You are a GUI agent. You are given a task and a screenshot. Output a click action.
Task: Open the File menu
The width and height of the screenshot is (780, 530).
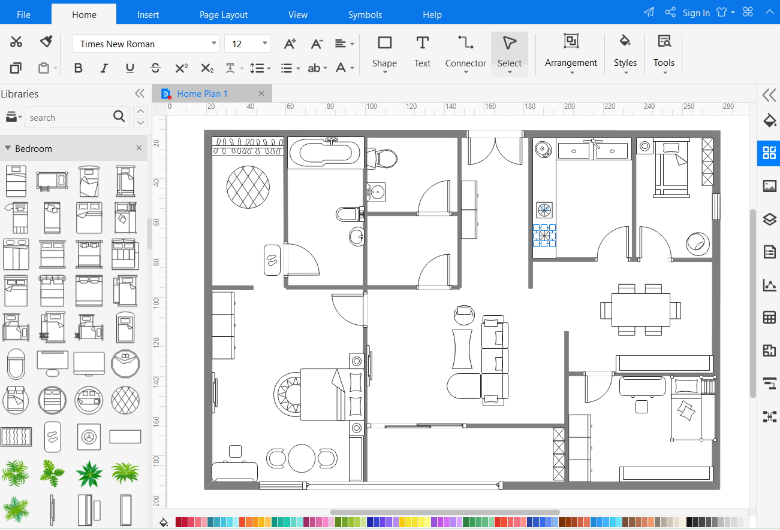tap(23, 14)
